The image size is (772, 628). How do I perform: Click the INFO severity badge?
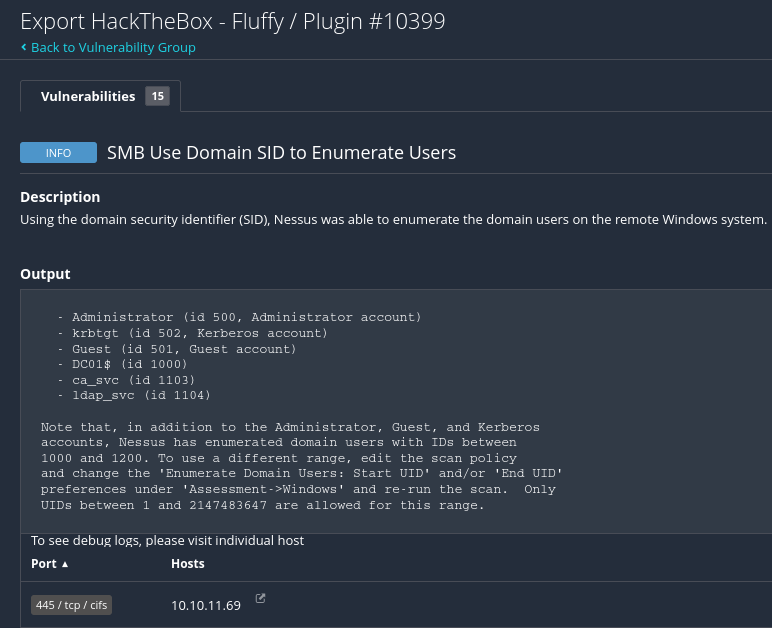click(x=59, y=153)
